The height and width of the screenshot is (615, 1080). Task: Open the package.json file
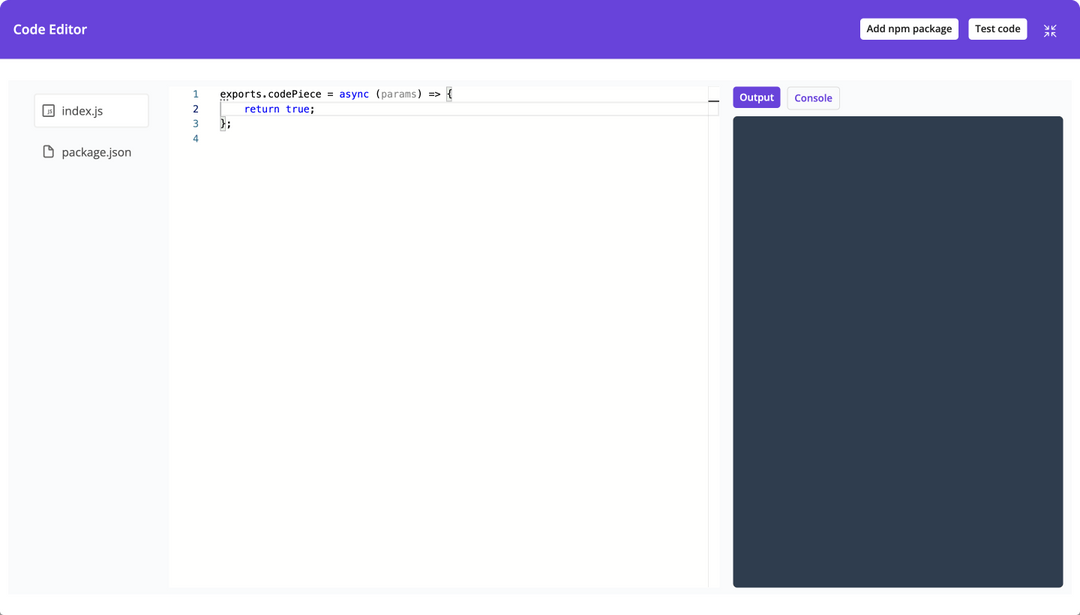(x=97, y=151)
